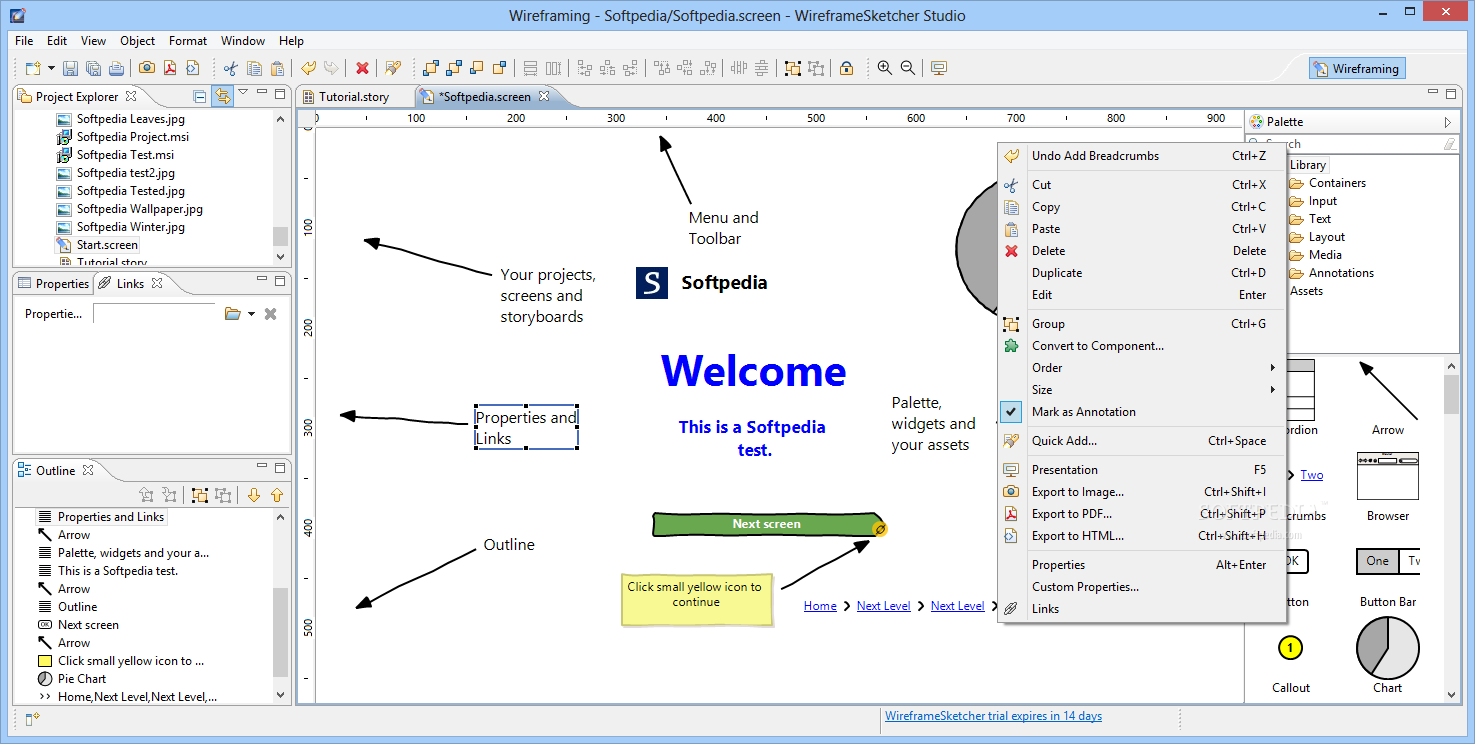Click the Zoom In magnifier icon

(x=885, y=68)
